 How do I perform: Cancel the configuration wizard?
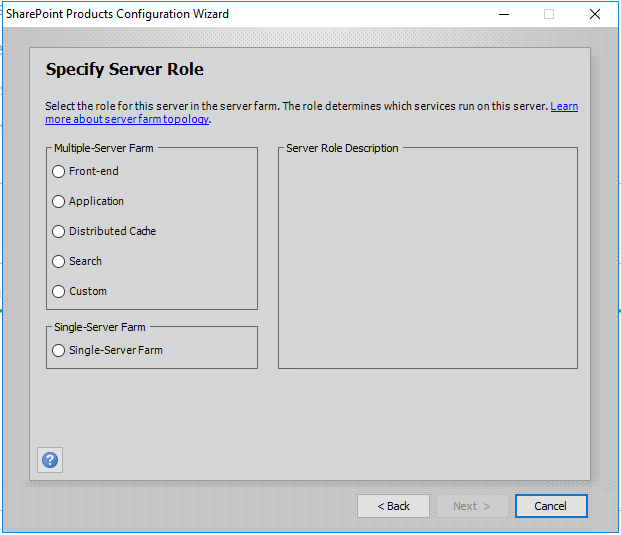[551, 506]
